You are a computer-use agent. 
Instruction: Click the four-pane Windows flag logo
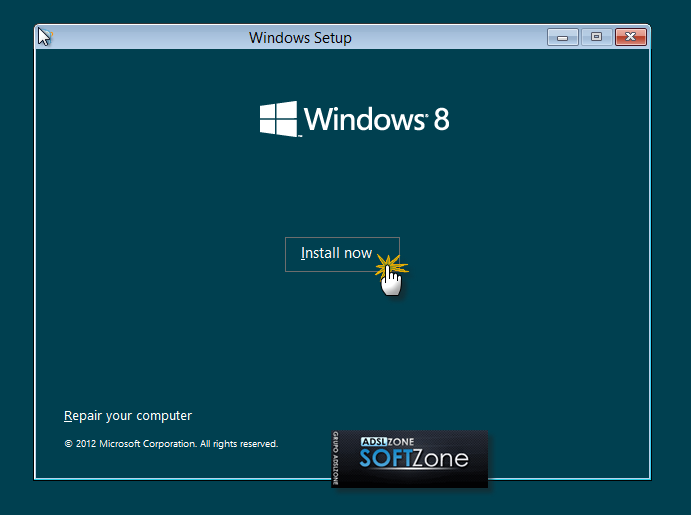tap(279, 119)
